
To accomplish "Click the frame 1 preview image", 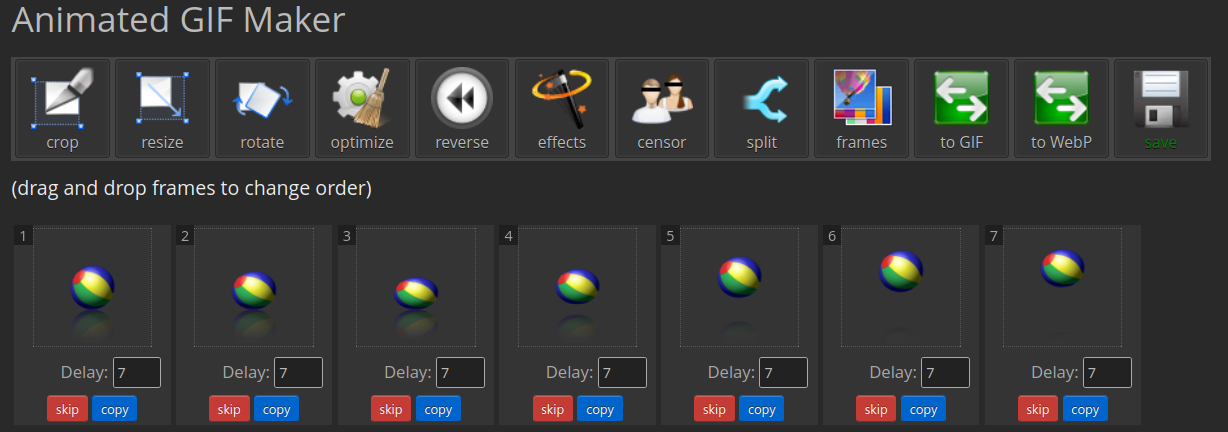I will coord(93,287).
